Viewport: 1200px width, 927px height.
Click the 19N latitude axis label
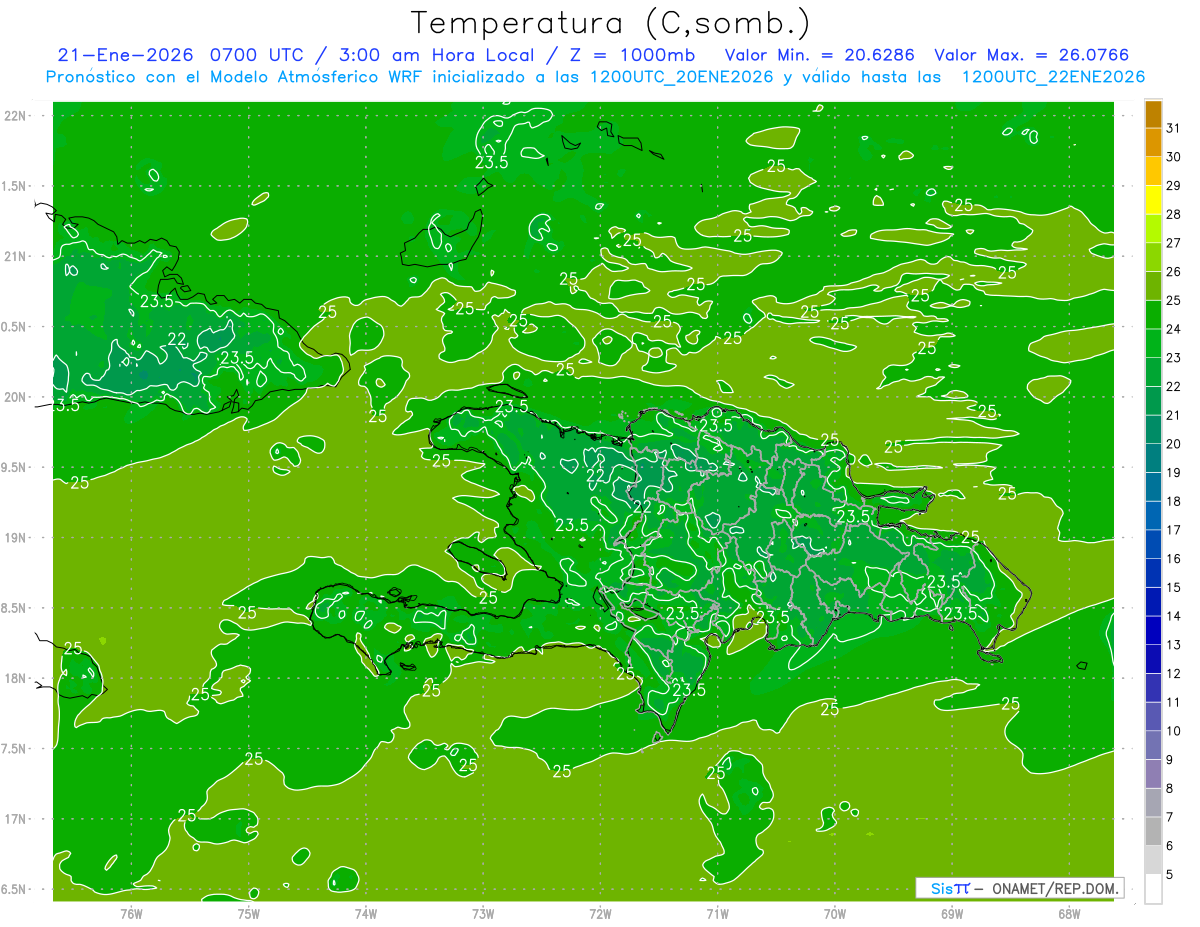[15, 538]
